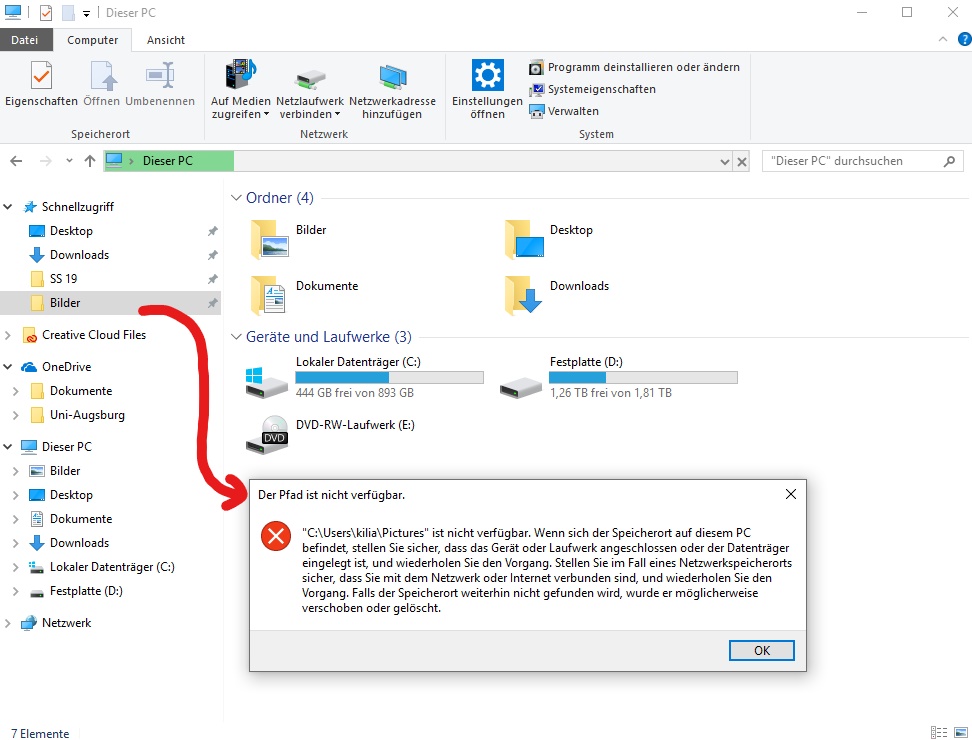Viewport: 972px width, 740px height.
Task: Collapse the Dieser PC tree node
Action: tap(7, 447)
